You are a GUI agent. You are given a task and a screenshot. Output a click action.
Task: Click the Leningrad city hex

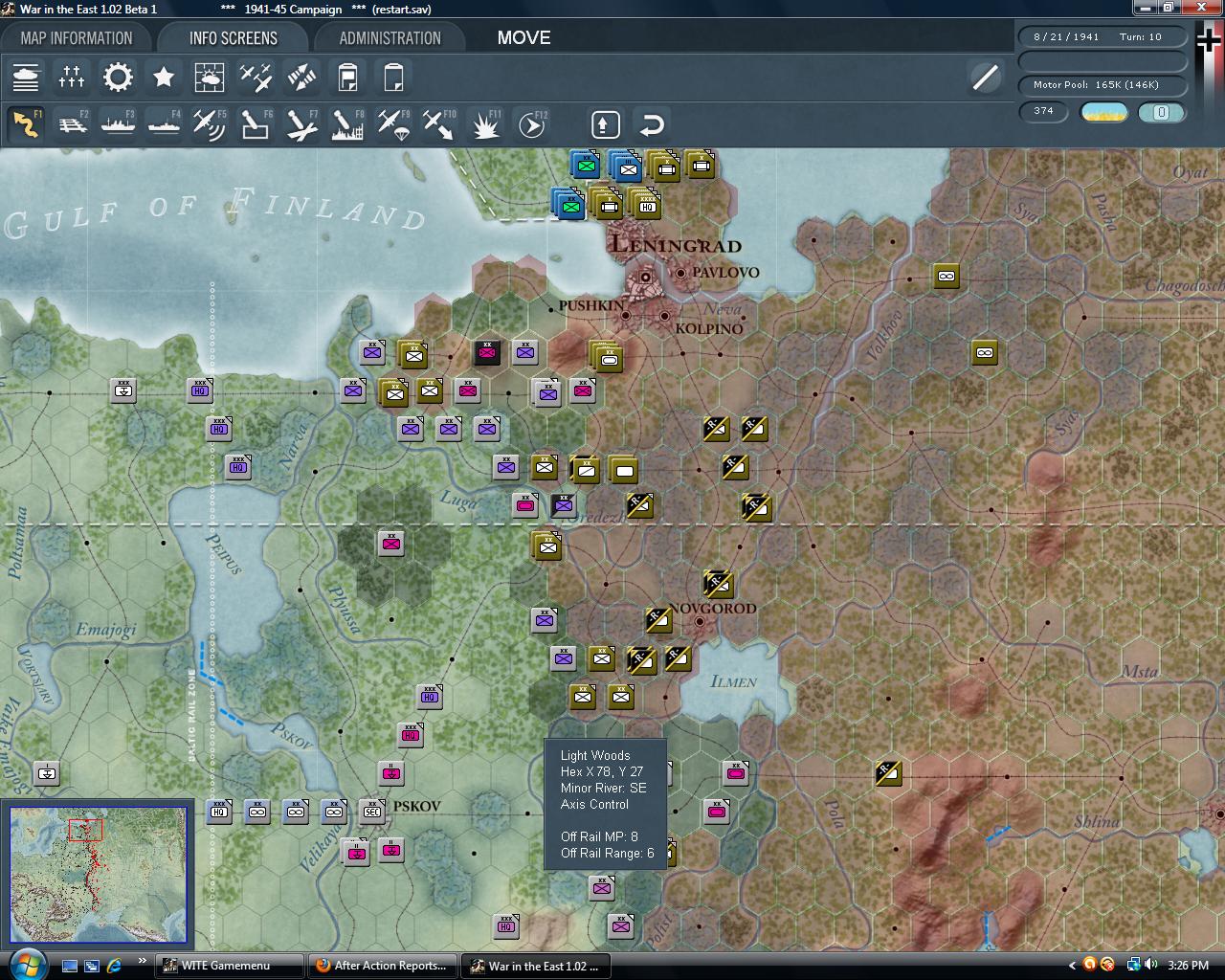tap(646, 277)
